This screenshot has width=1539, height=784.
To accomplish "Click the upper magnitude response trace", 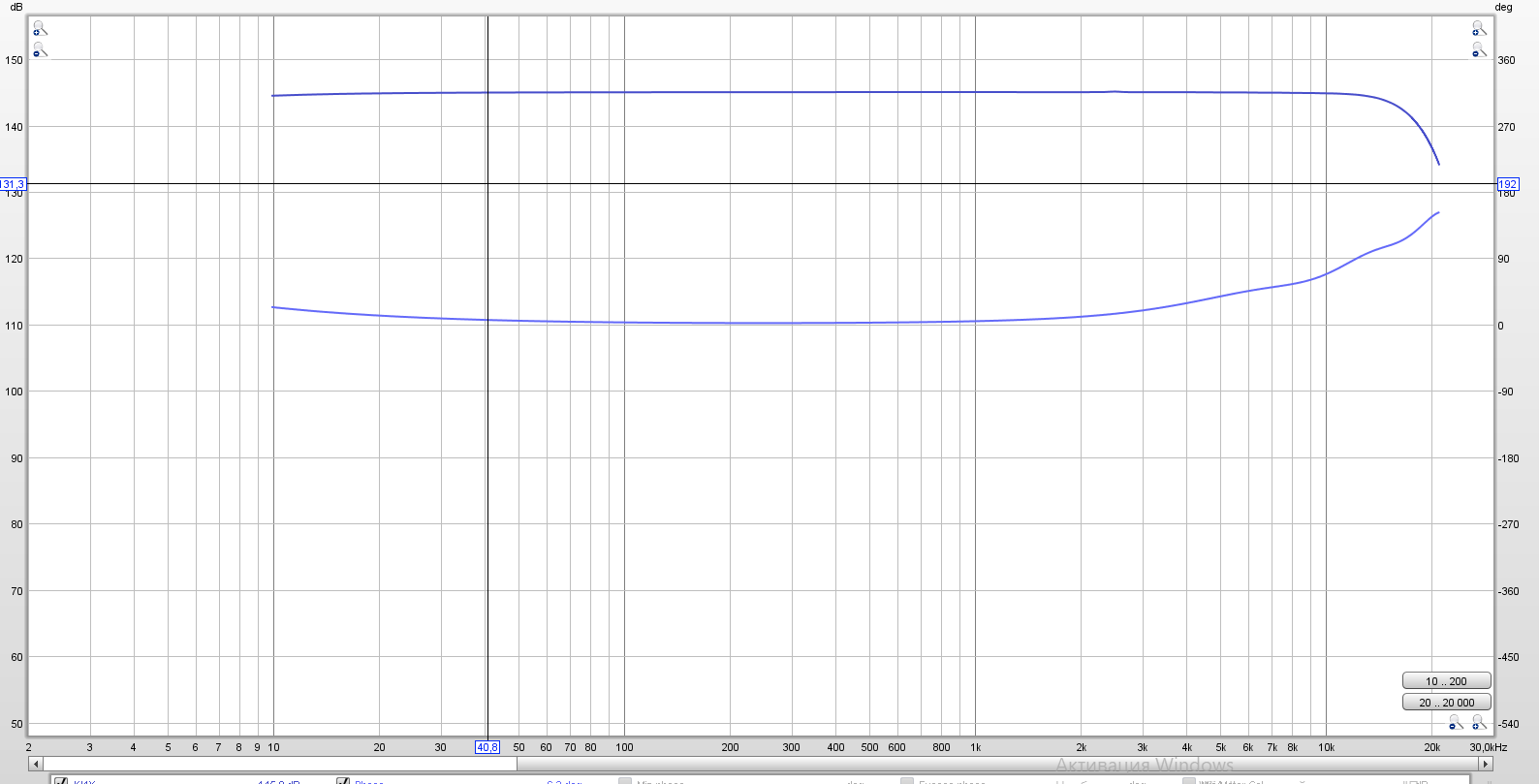I will tap(775, 92).
